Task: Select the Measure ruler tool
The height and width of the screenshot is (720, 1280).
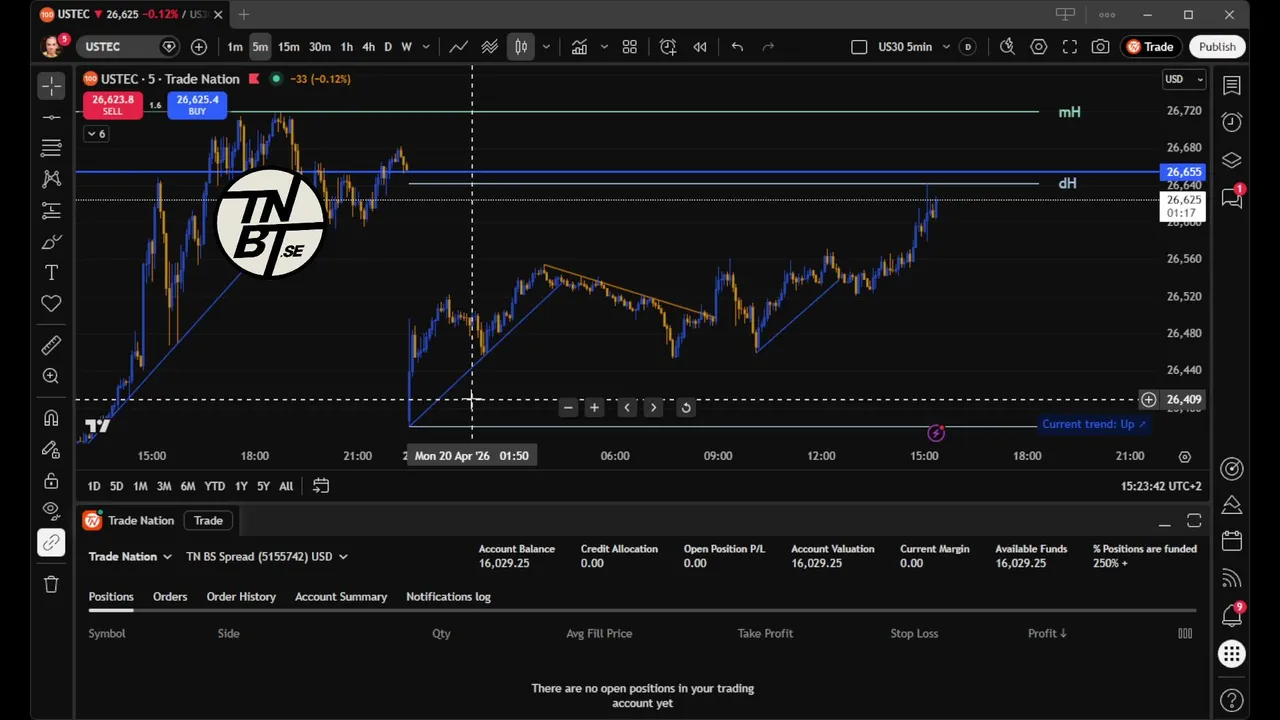Action: (x=51, y=345)
